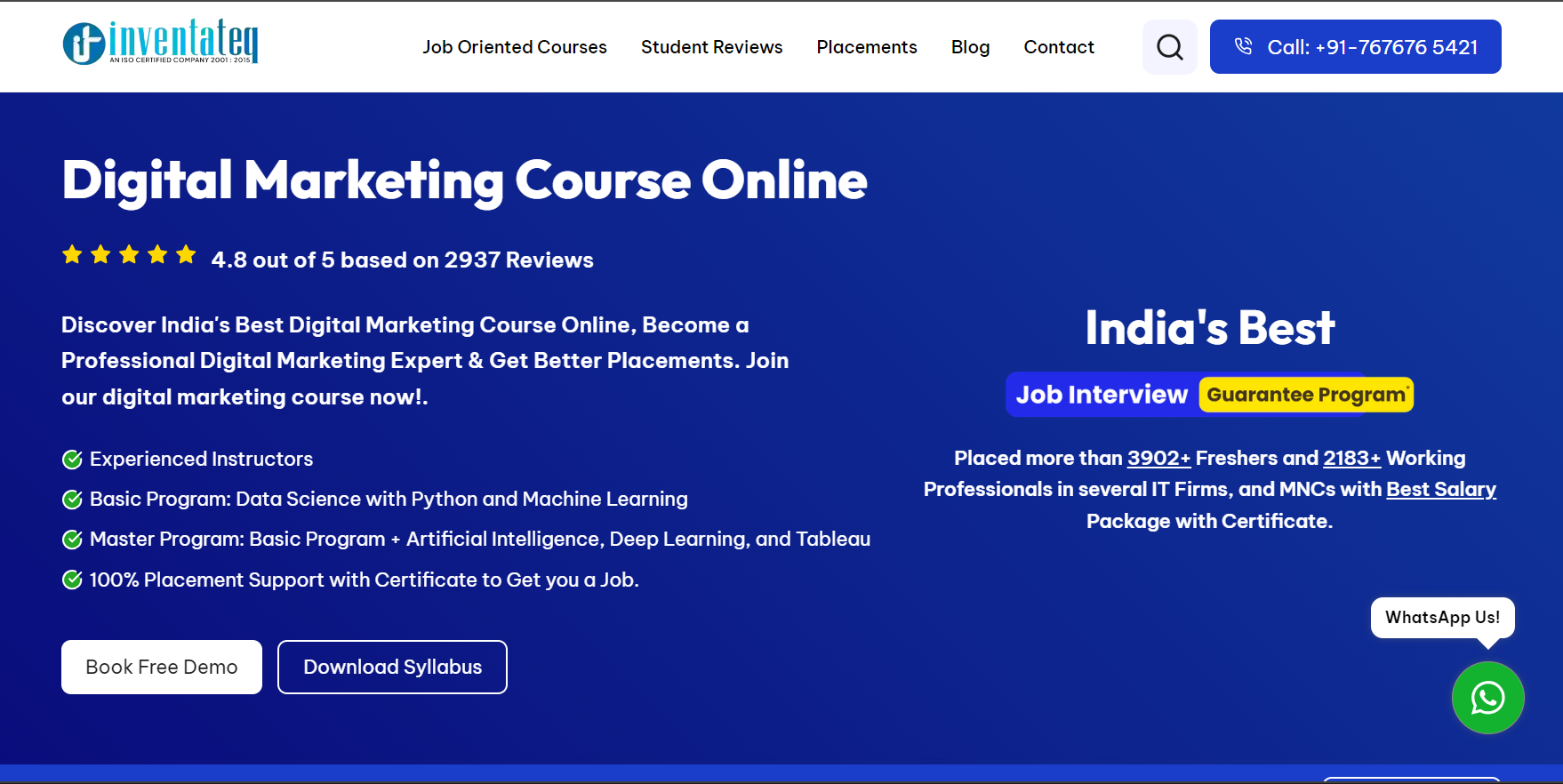Click the fifth yellow rating star
Screen dimensions: 1563x784
(x=186, y=255)
